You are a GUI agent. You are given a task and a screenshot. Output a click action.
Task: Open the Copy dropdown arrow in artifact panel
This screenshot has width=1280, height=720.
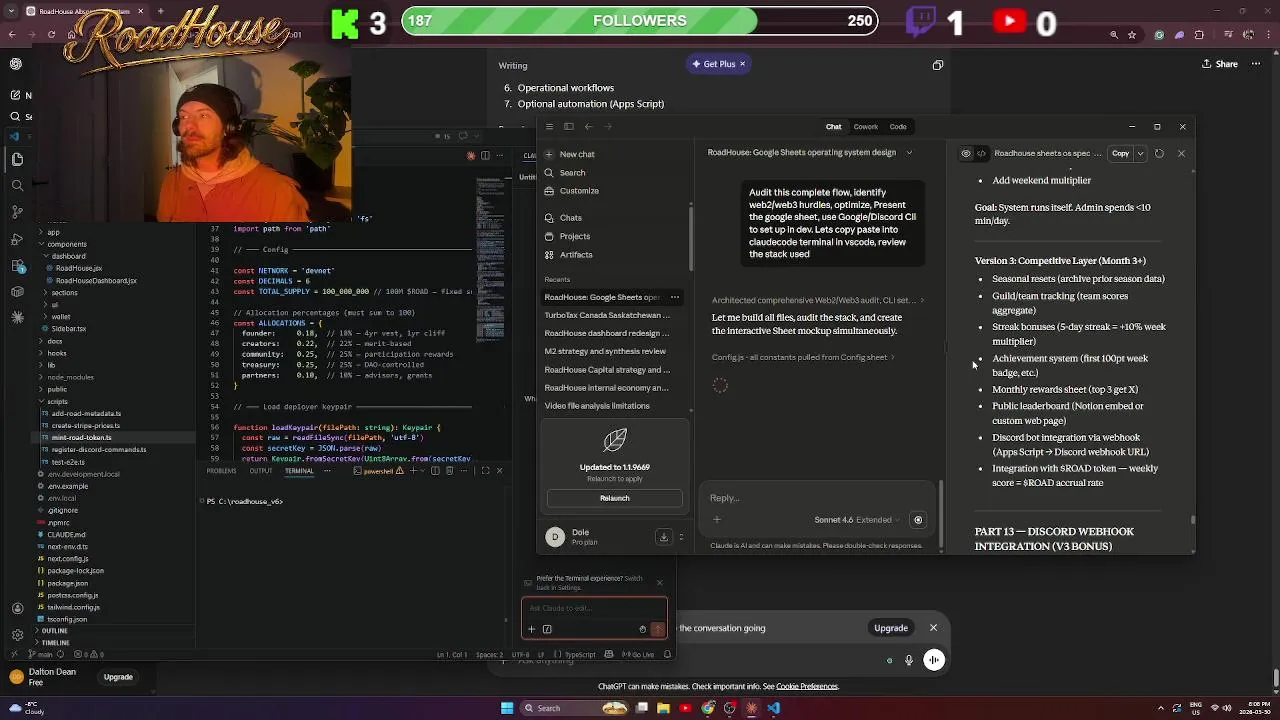coord(1140,154)
